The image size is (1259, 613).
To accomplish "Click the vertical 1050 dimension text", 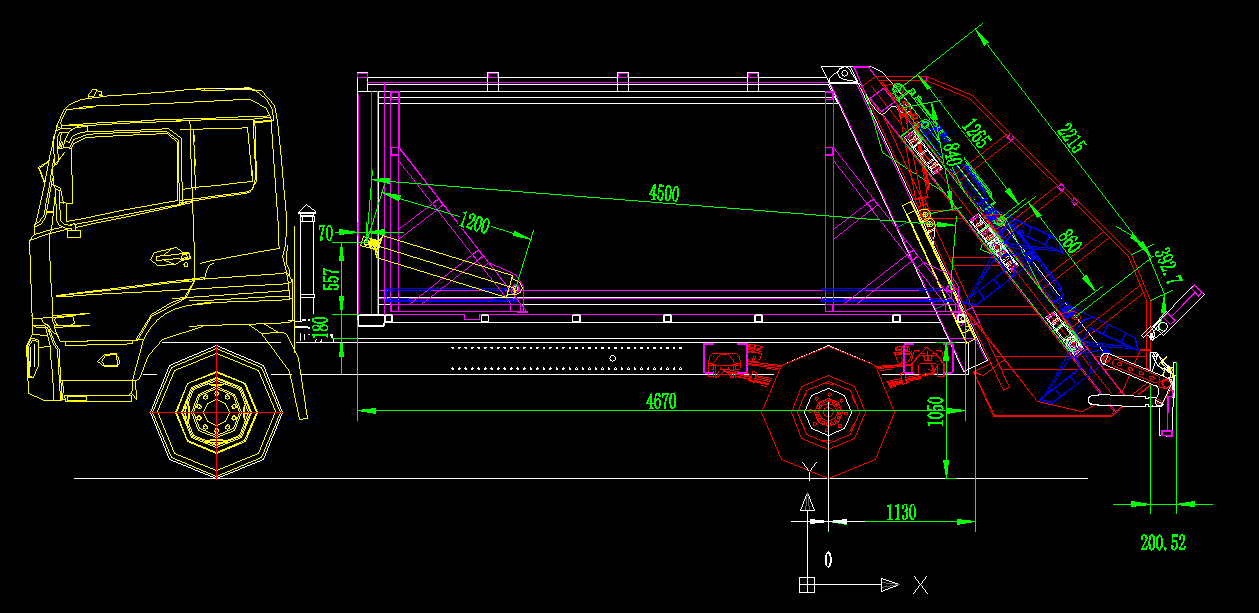I will pyautogui.click(x=935, y=411).
